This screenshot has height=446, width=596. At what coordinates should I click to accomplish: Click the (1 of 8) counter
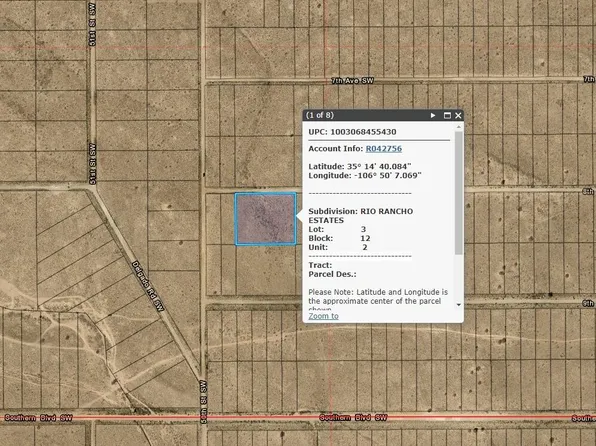pyautogui.click(x=320, y=115)
